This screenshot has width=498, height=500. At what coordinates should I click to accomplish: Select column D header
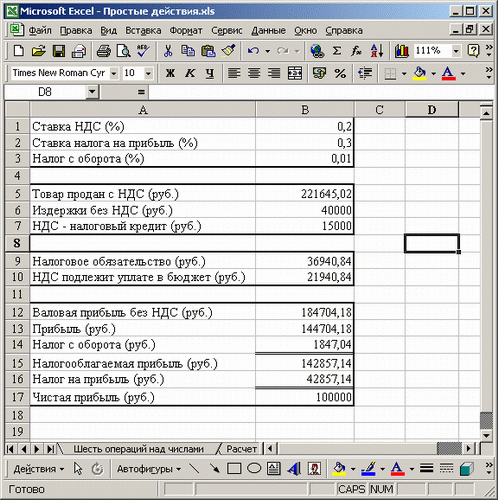432,110
